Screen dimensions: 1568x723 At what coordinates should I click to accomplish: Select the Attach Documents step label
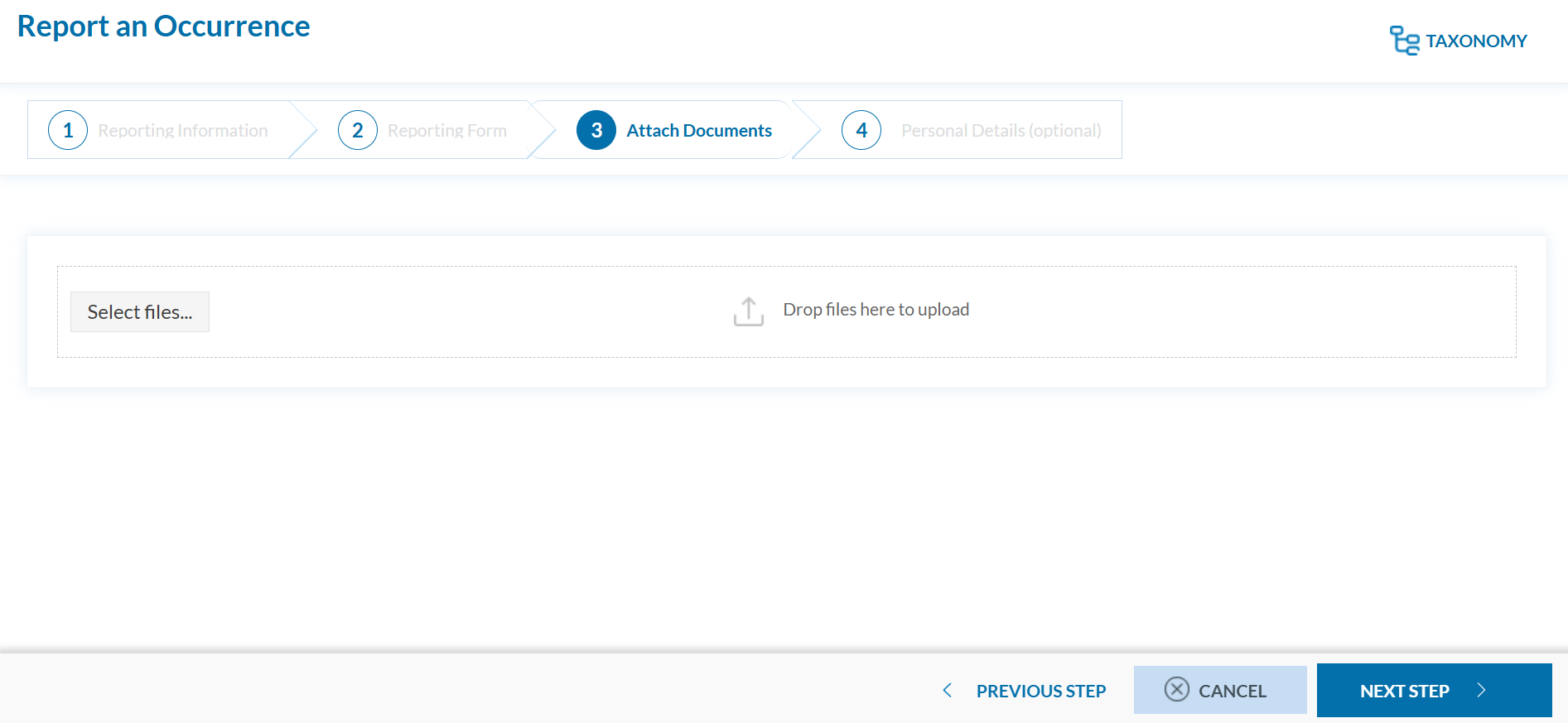point(699,131)
